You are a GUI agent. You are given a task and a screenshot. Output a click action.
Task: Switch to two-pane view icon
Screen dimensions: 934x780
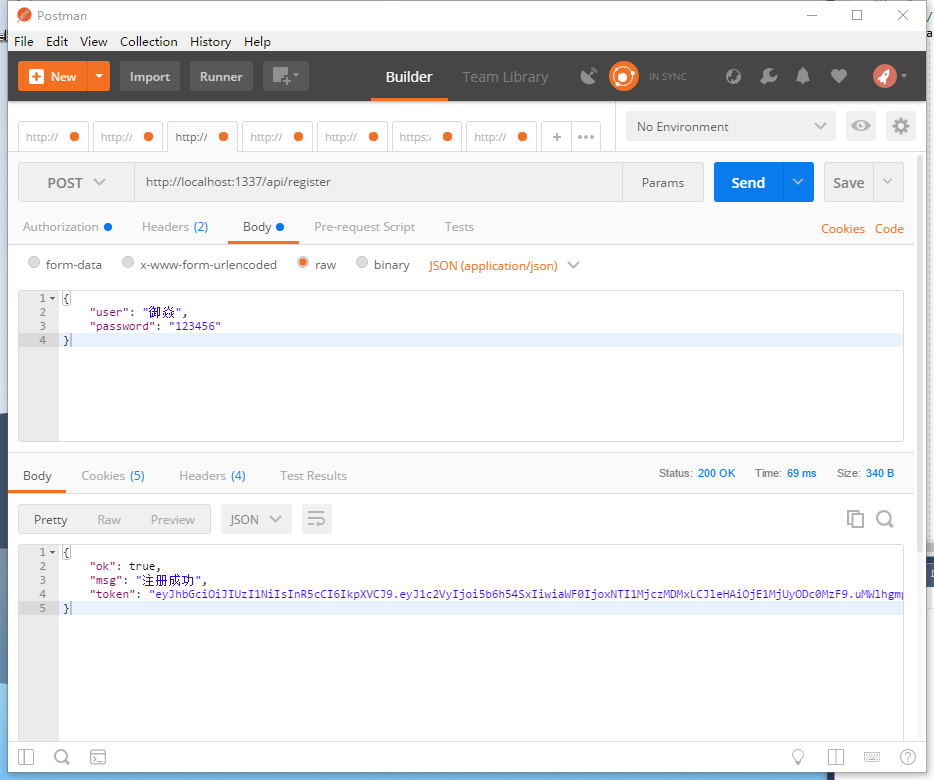click(x=836, y=757)
